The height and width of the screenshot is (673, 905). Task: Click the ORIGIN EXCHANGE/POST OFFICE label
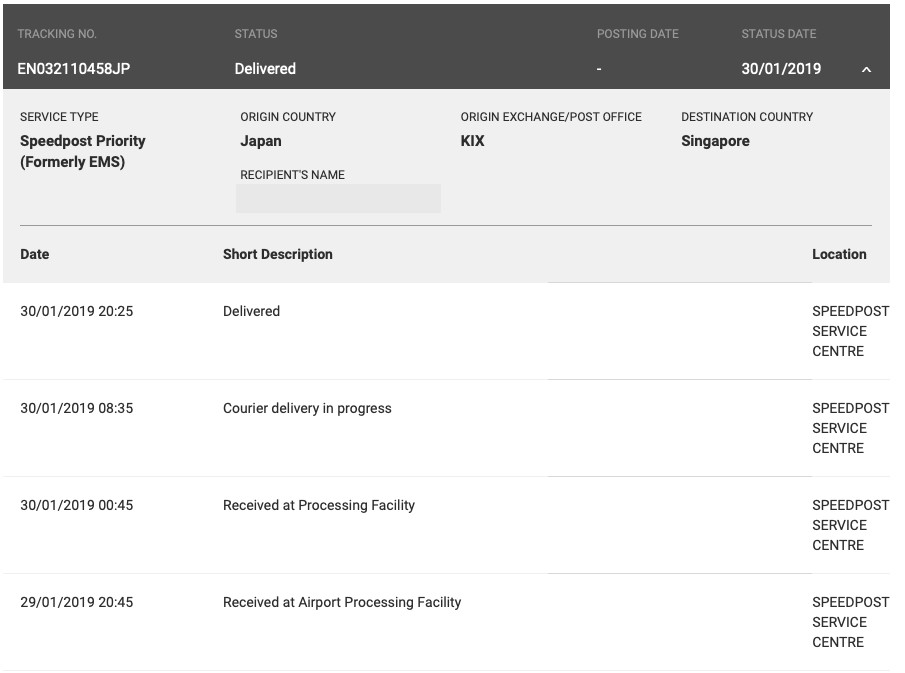(551, 117)
